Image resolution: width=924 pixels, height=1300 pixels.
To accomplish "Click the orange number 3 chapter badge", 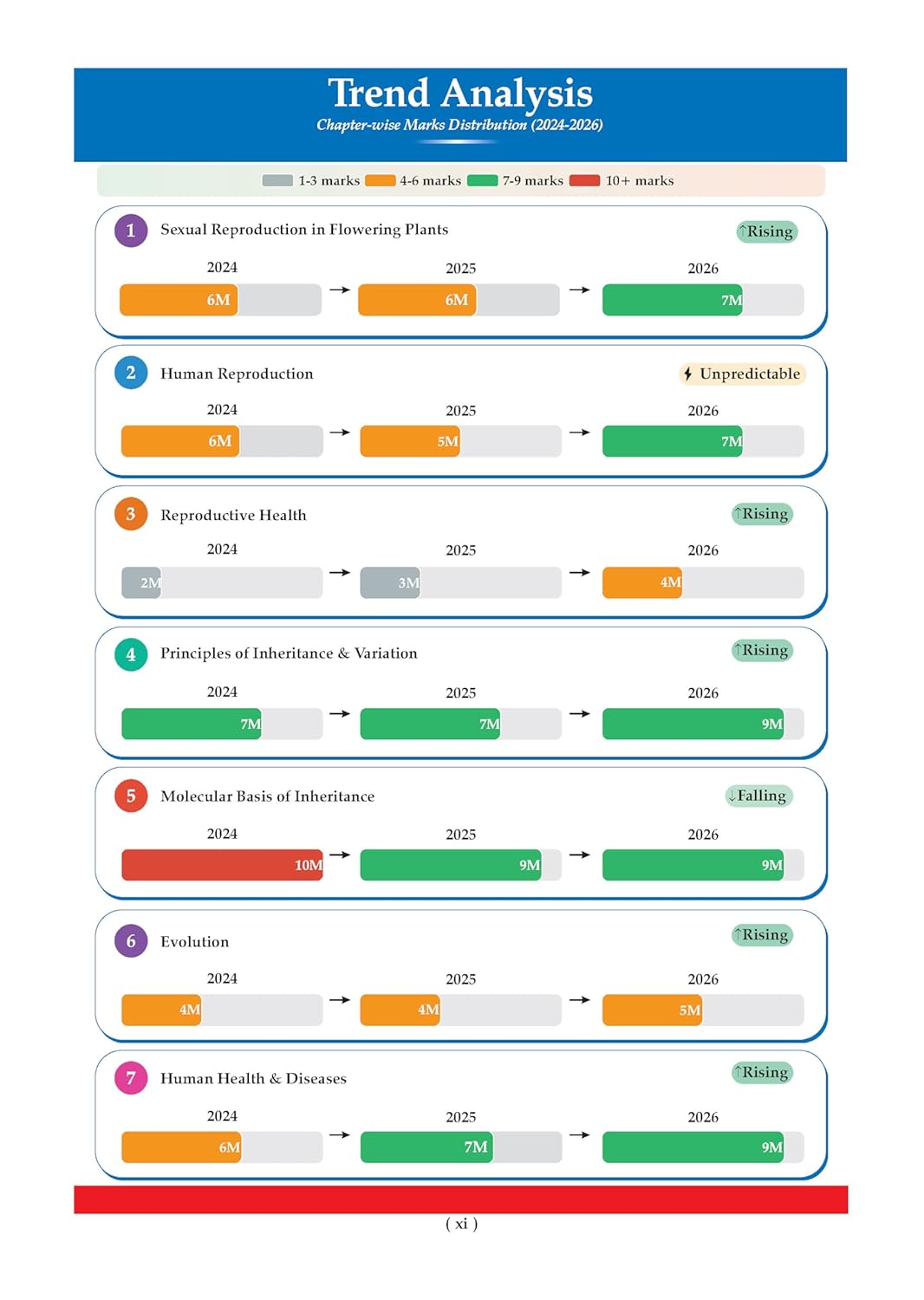I will pyautogui.click(x=131, y=514).
